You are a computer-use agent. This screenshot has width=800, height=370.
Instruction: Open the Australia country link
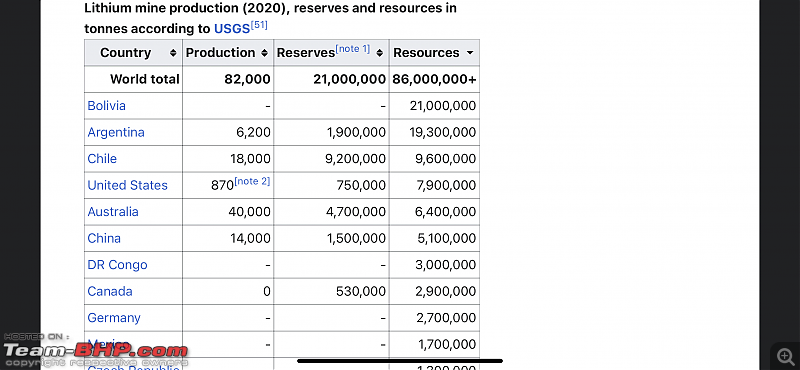[x=113, y=212]
